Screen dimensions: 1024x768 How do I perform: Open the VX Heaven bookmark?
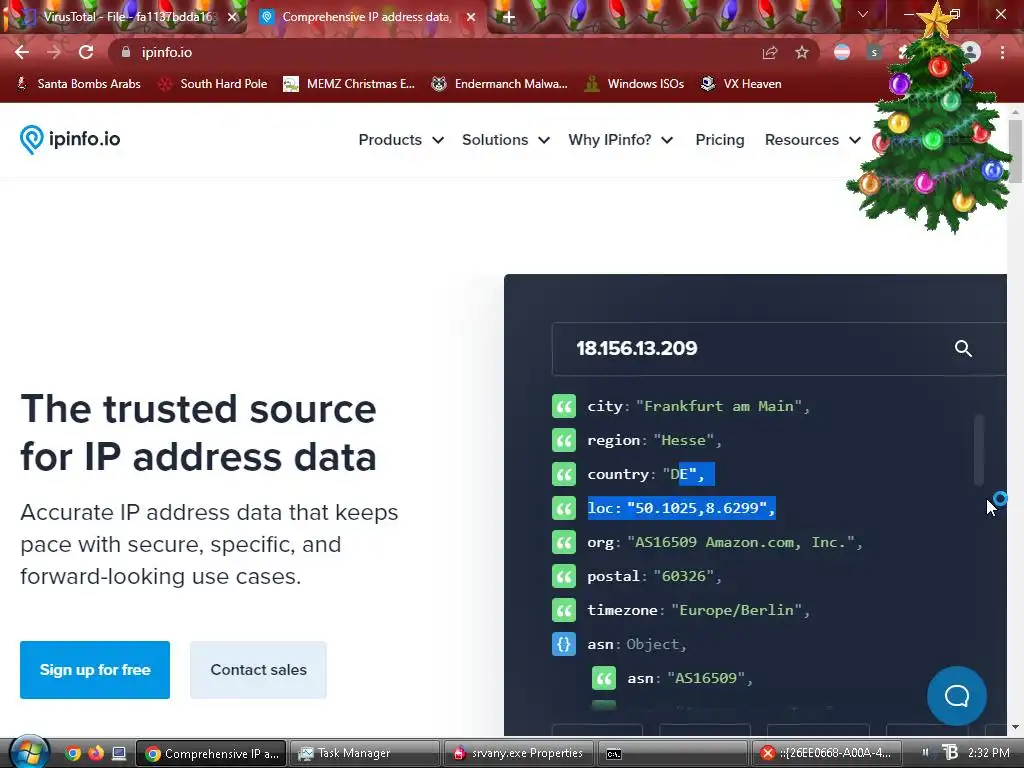coord(741,84)
